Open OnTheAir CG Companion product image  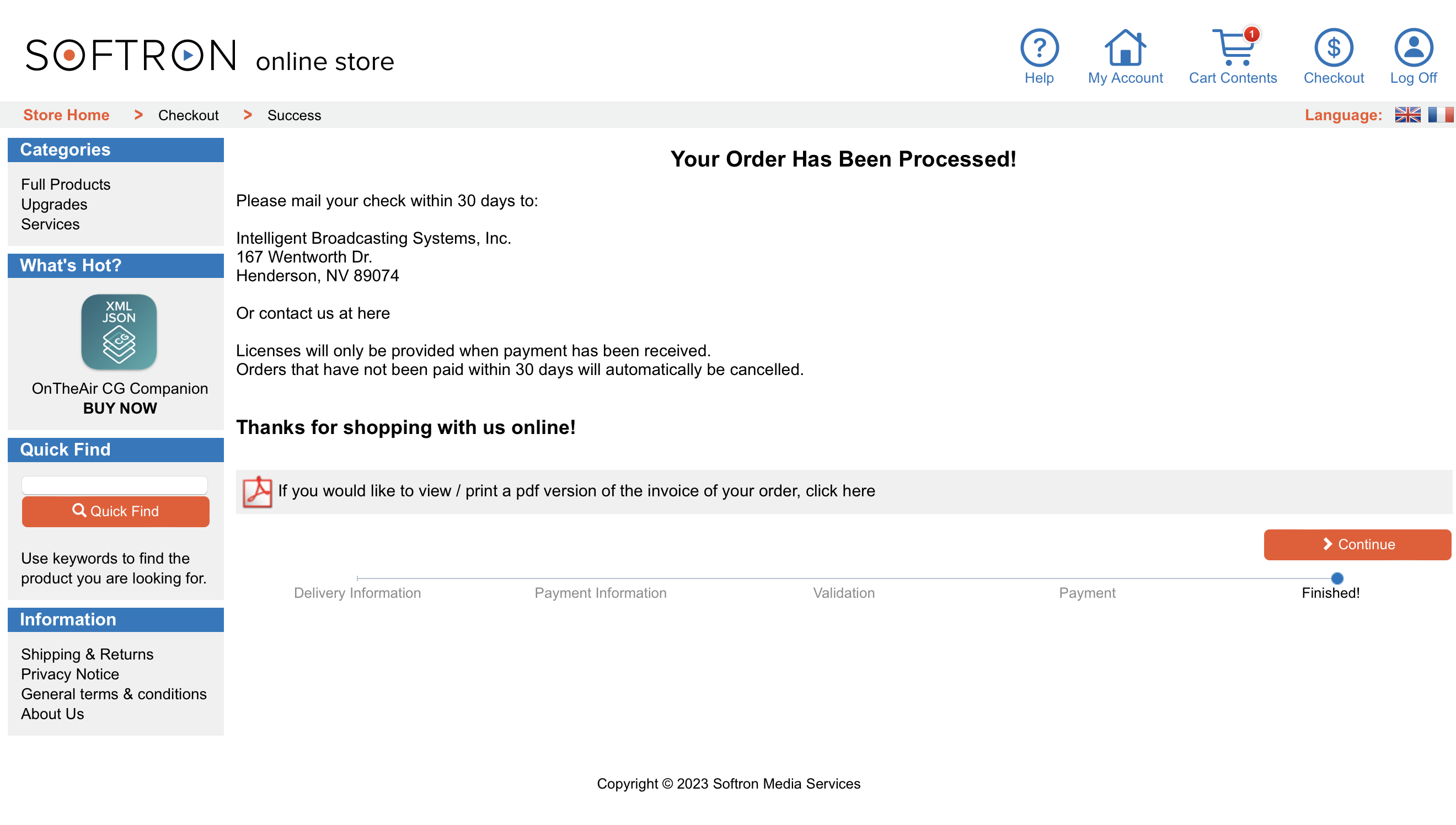tap(119, 332)
